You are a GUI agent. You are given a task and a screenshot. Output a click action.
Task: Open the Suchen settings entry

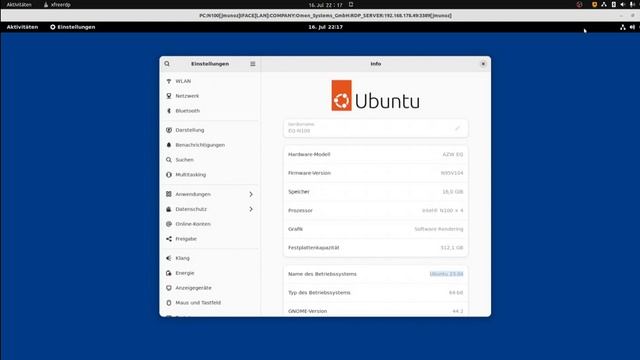[x=210, y=160]
